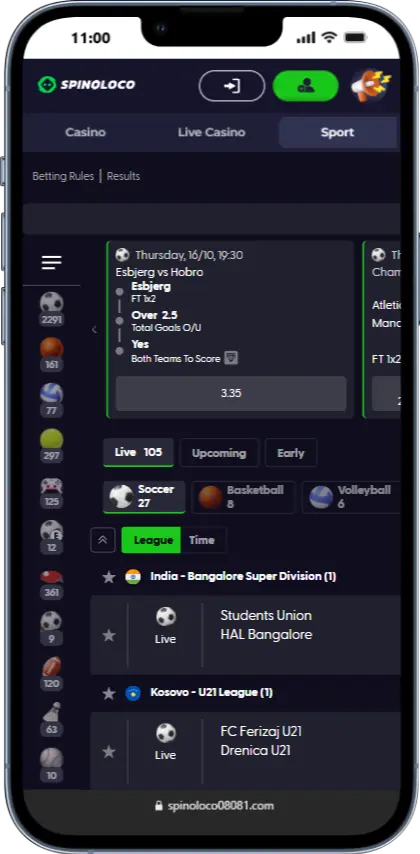Collapse Kosovo - U21 League section
The image size is (420, 854).
coord(212,693)
